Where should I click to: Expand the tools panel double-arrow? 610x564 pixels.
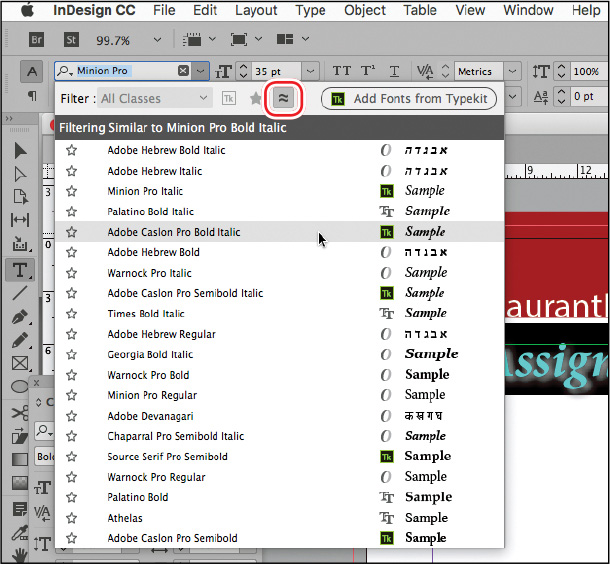[x=9, y=119]
